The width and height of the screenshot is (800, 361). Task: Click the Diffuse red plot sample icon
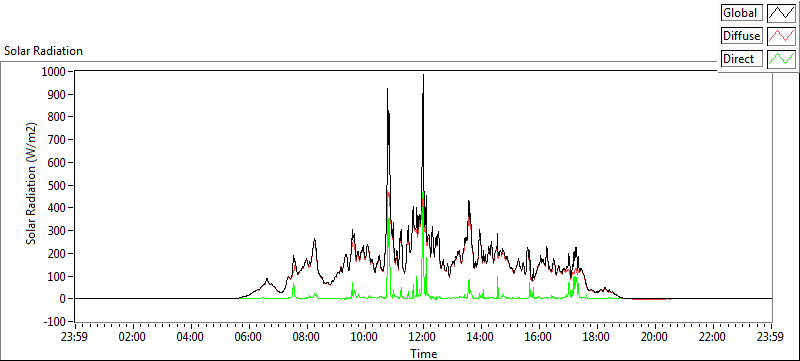[x=781, y=36]
